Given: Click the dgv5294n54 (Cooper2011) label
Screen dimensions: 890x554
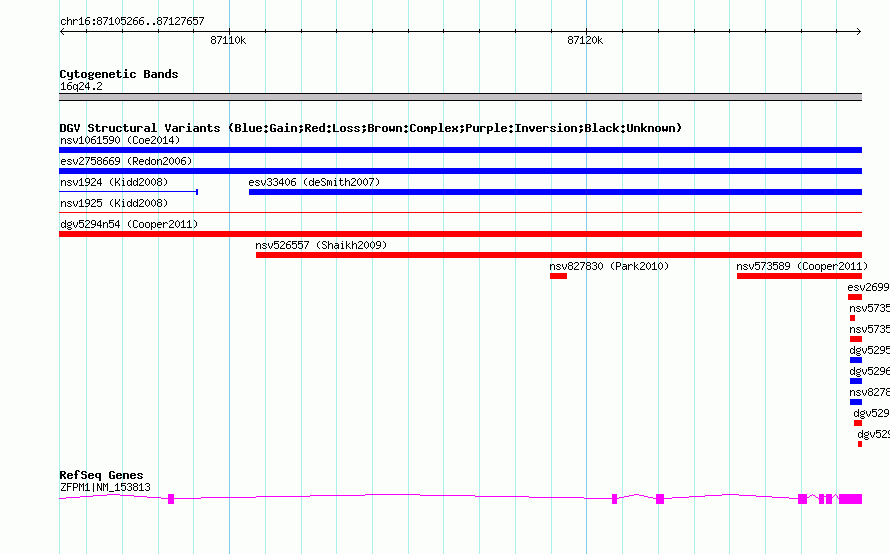Looking at the screenshot, I should click(129, 224).
